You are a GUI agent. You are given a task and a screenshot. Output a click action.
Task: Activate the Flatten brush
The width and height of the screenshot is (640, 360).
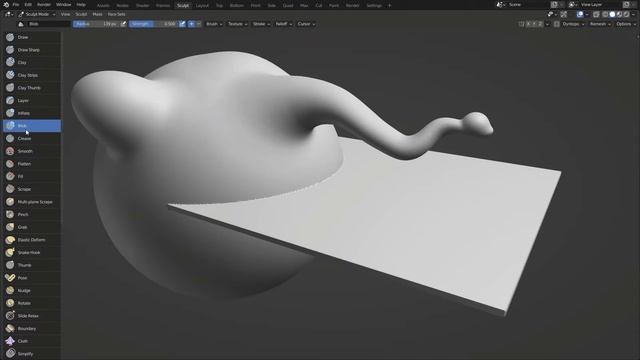(x=32, y=164)
